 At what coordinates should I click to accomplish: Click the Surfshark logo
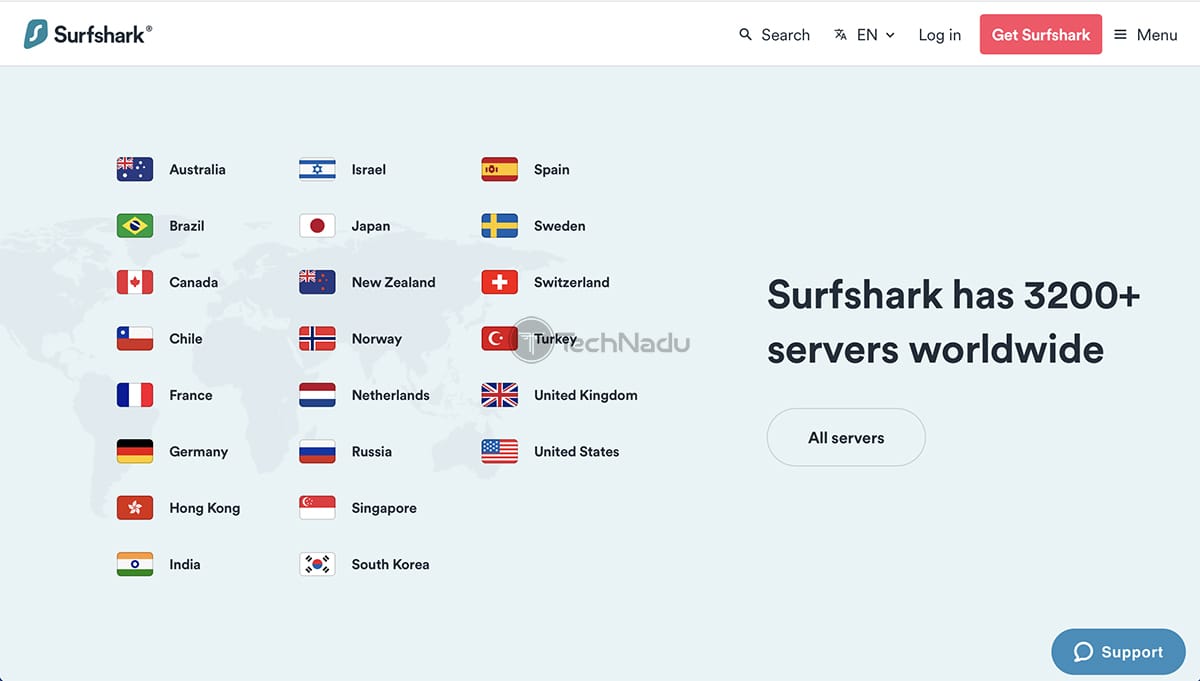click(88, 34)
